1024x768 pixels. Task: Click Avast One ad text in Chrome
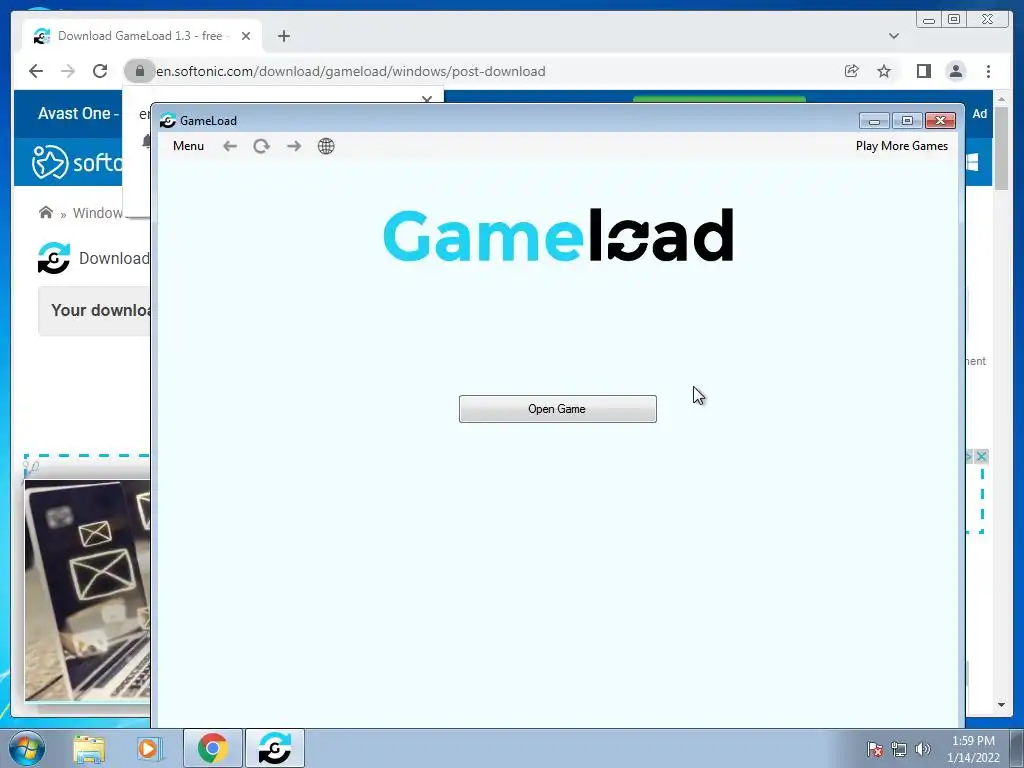pos(78,114)
